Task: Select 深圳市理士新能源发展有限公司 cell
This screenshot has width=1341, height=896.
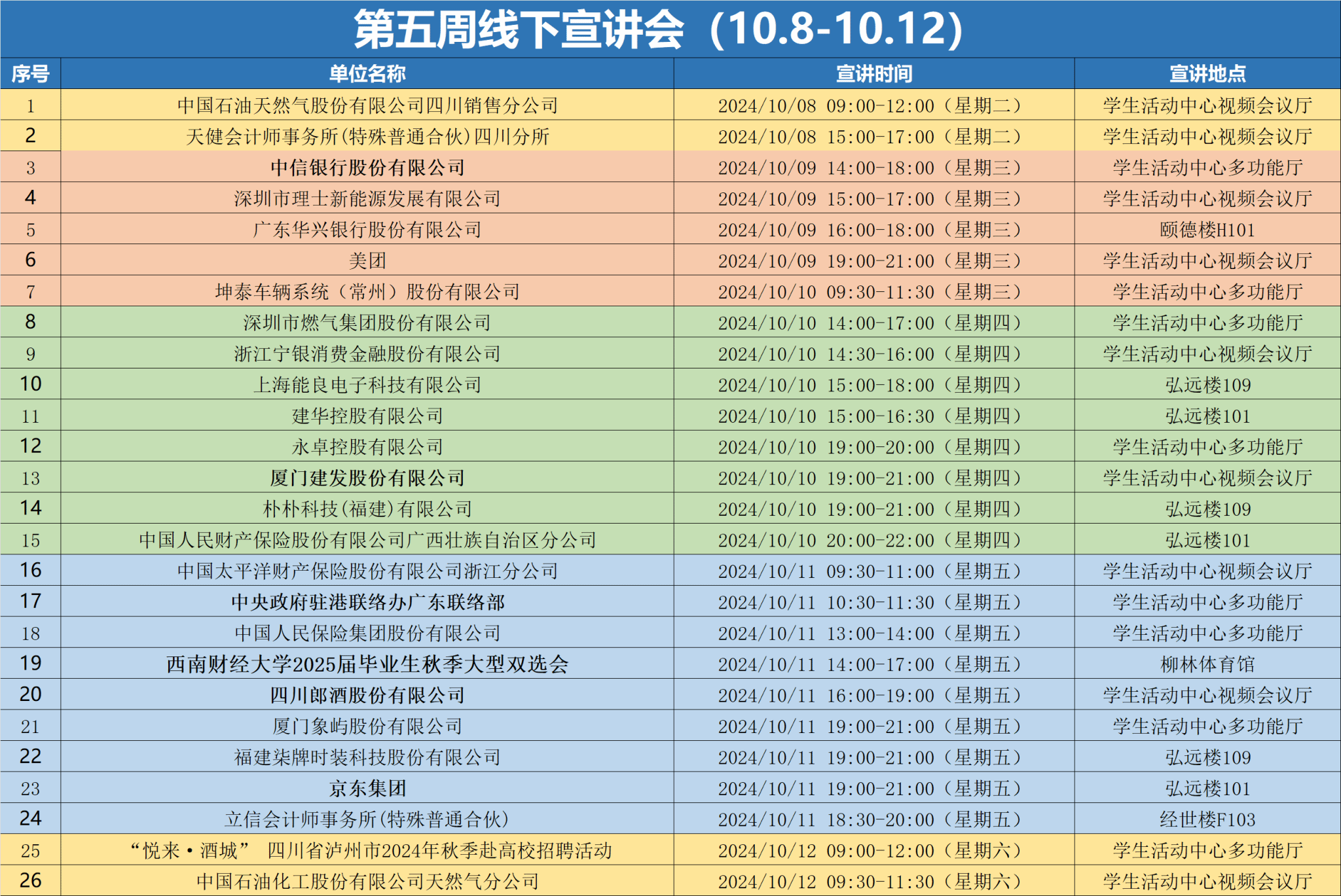Action: (367, 198)
